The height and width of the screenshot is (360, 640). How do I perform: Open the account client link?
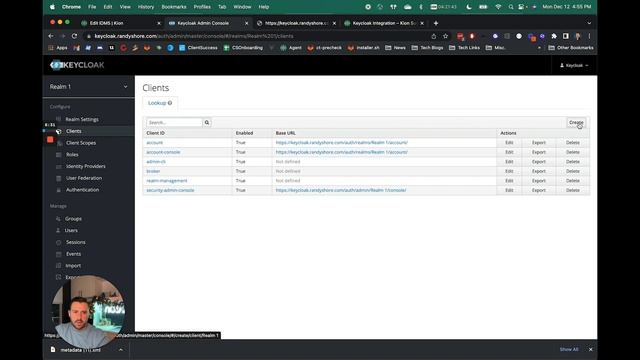point(154,142)
